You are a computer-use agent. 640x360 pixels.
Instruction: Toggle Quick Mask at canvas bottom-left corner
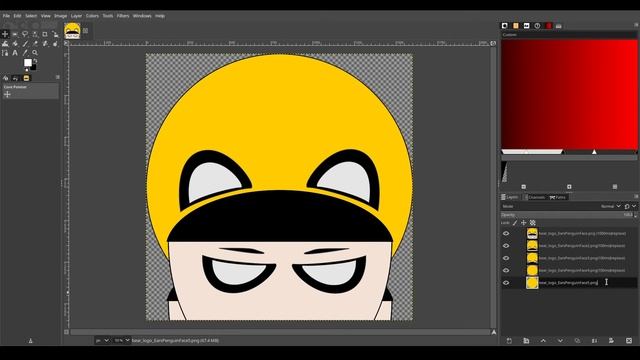(x=67, y=332)
